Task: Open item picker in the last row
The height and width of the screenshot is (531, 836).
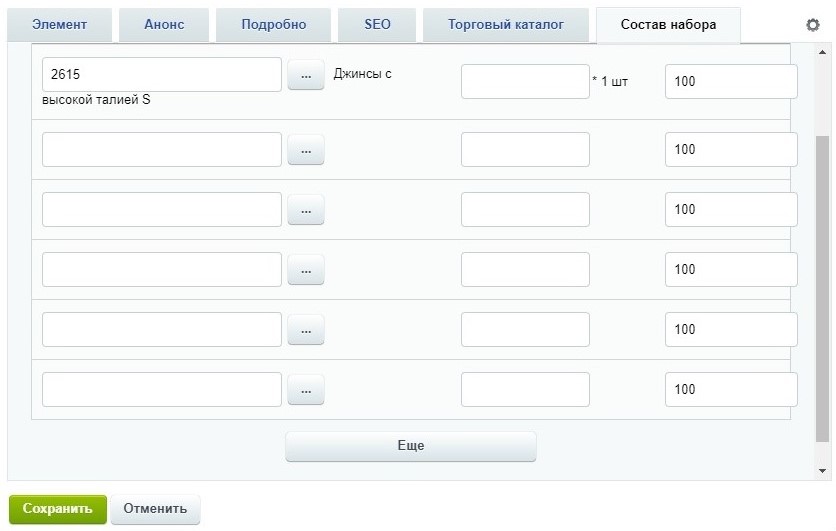Action: click(306, 390)
